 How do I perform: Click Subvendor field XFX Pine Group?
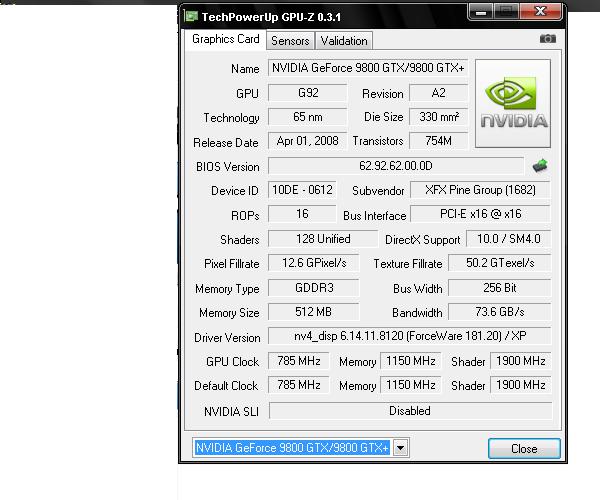(x=480, y=190)
